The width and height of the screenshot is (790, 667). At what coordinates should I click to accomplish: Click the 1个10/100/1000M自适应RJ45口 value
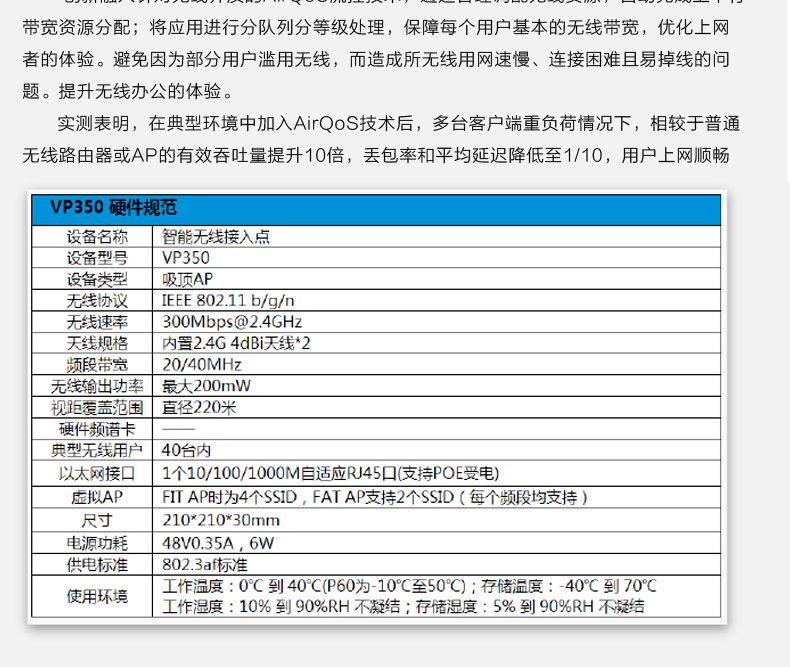(330, 474)
